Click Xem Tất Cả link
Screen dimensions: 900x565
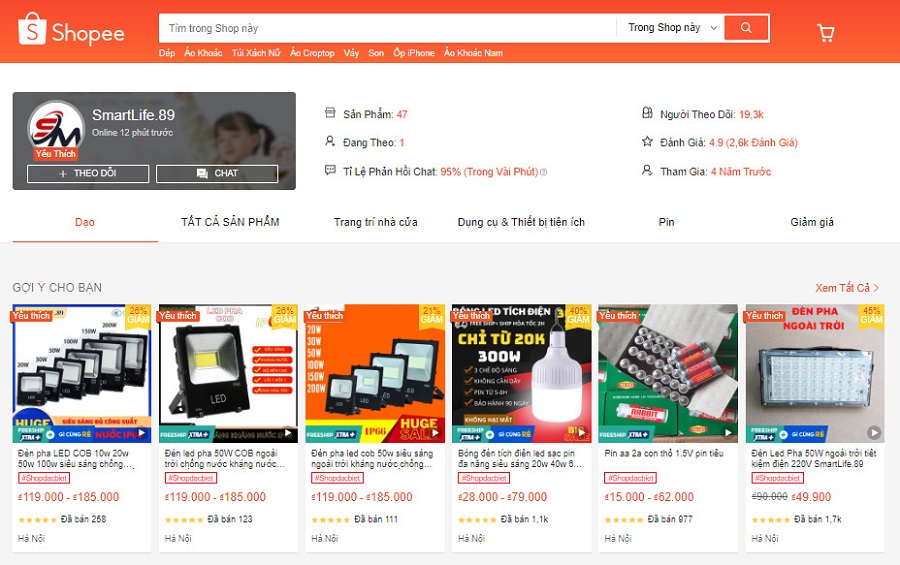847,288
